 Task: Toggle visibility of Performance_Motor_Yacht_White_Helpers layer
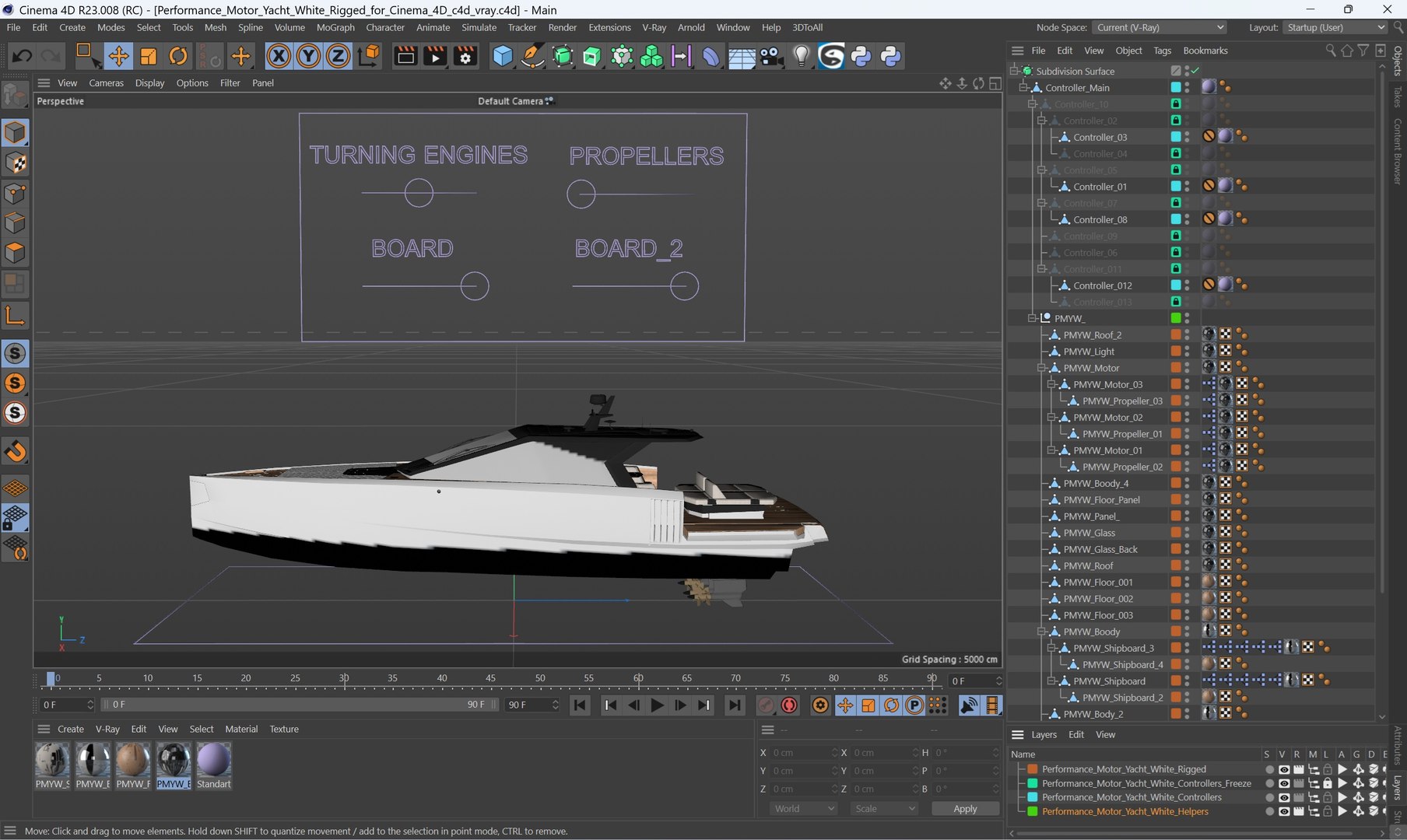pos(1284,811)
